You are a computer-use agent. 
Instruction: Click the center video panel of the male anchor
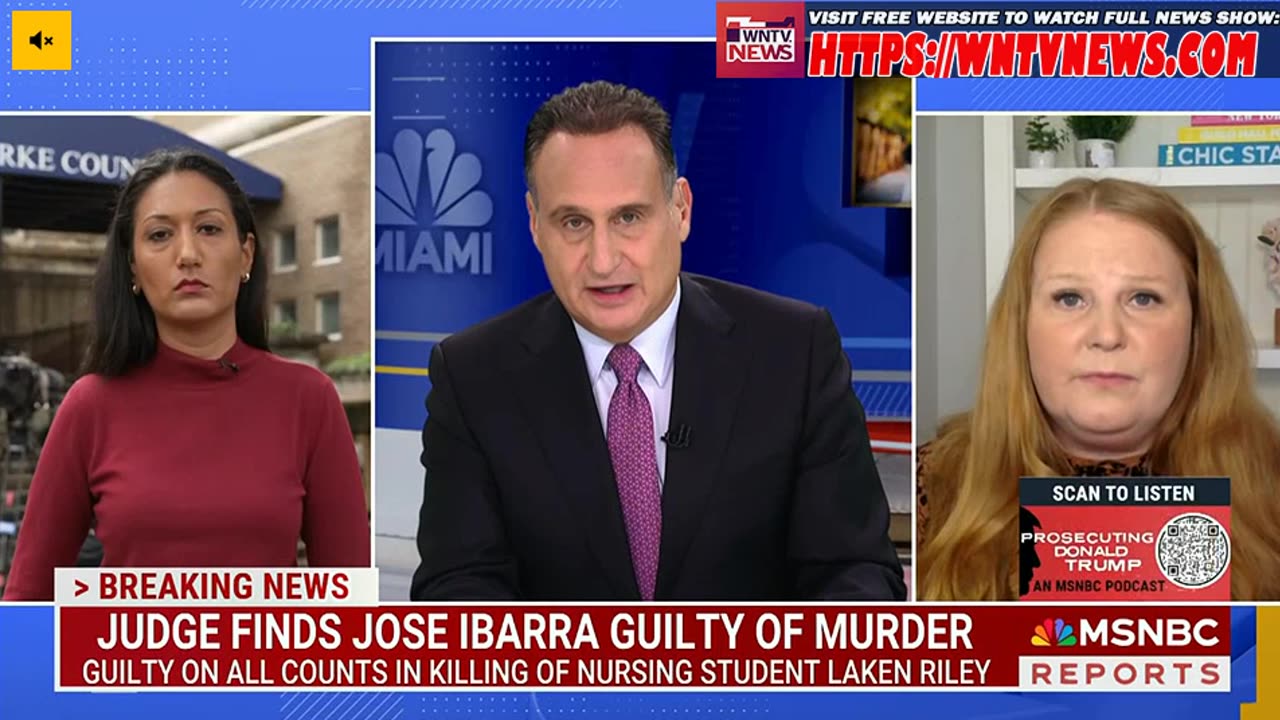click(x=644, y=320)
